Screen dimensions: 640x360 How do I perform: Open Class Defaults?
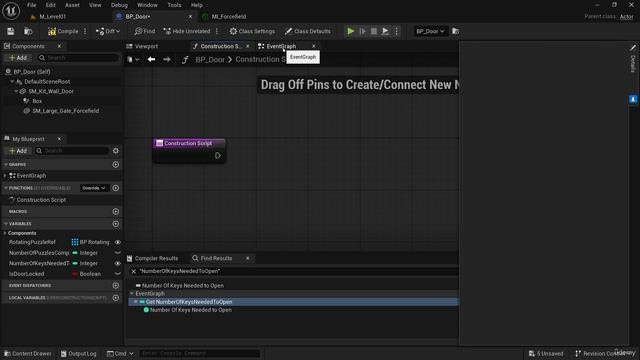point(308,31)
